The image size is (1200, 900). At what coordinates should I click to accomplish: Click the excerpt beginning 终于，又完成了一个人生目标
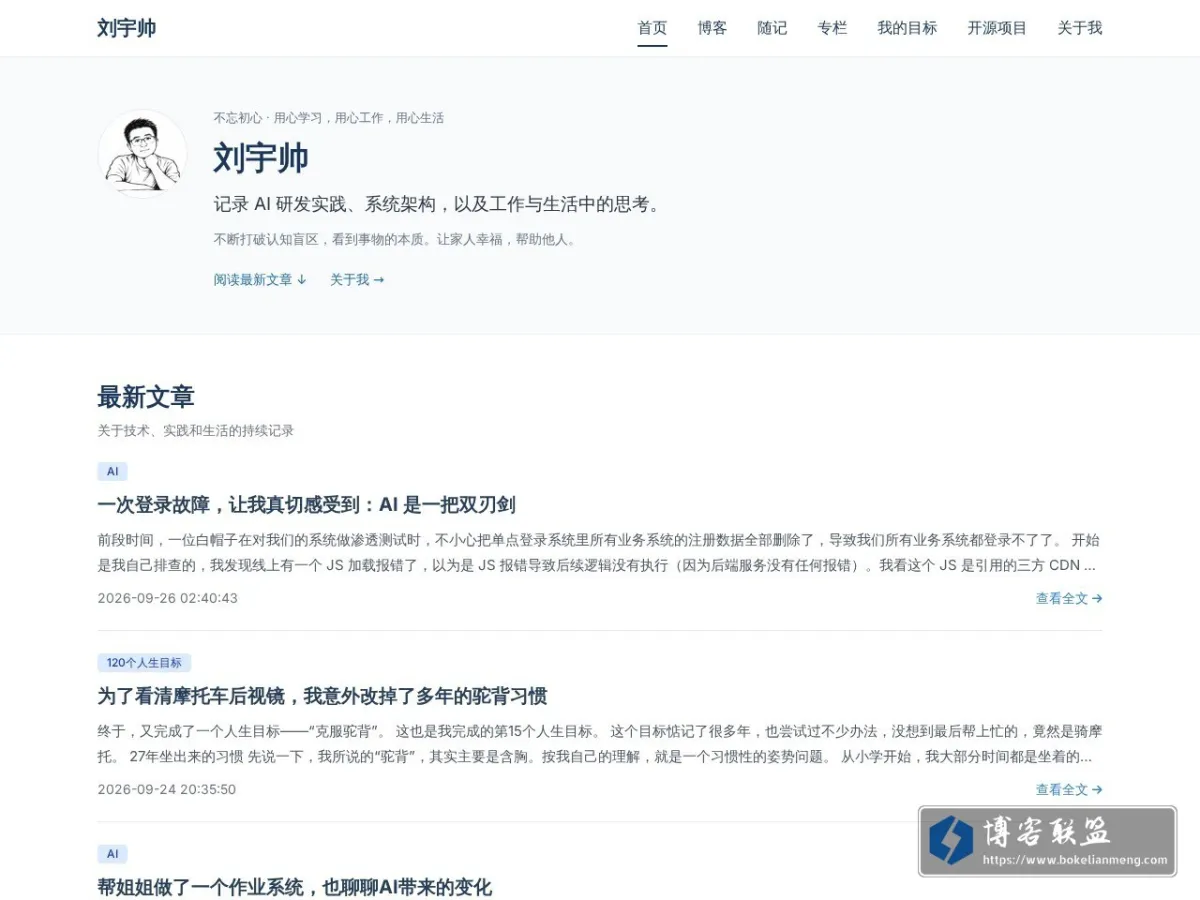(x=598, y=744)
